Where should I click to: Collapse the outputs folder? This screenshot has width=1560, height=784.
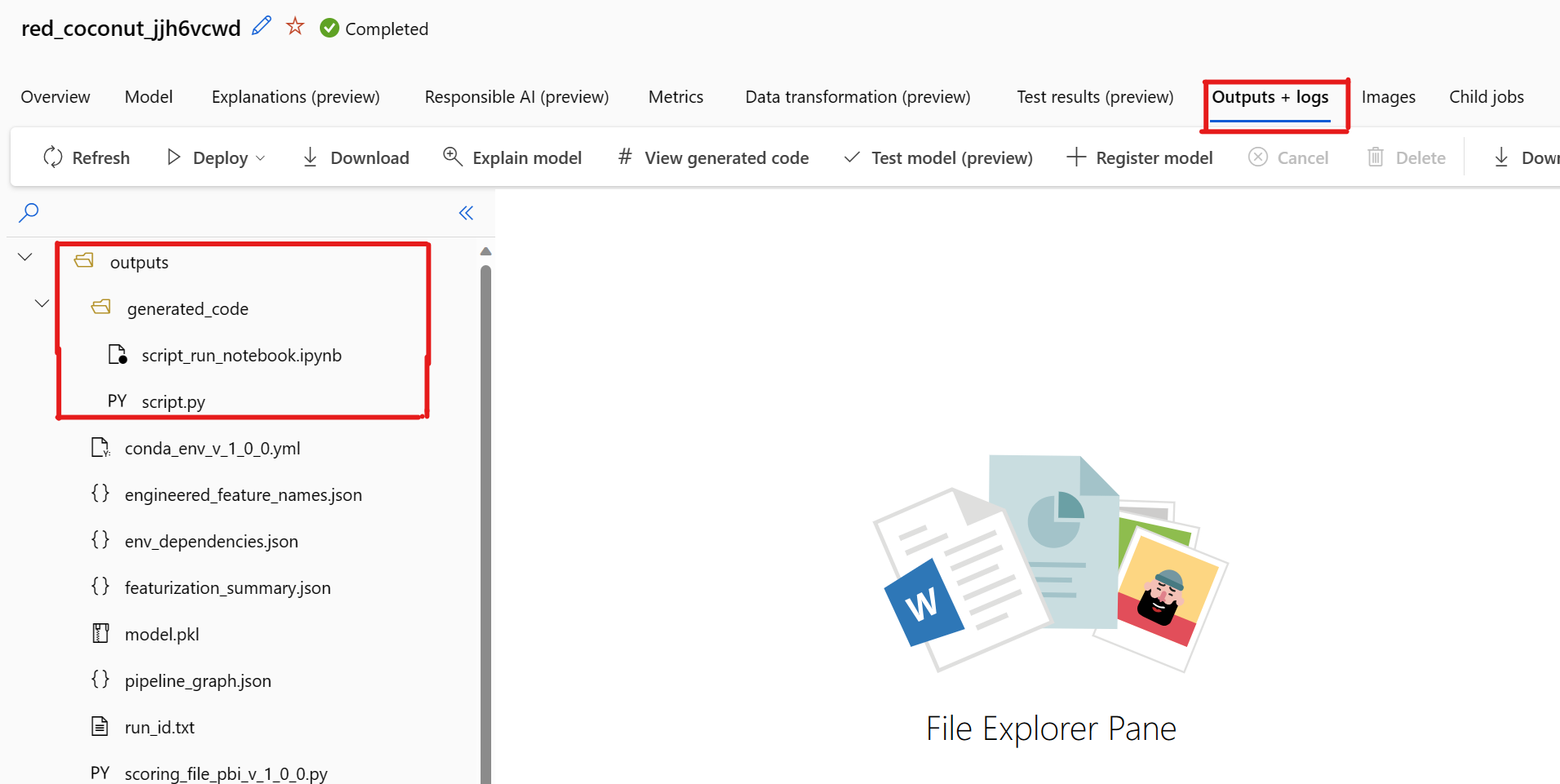click(25, 257)
